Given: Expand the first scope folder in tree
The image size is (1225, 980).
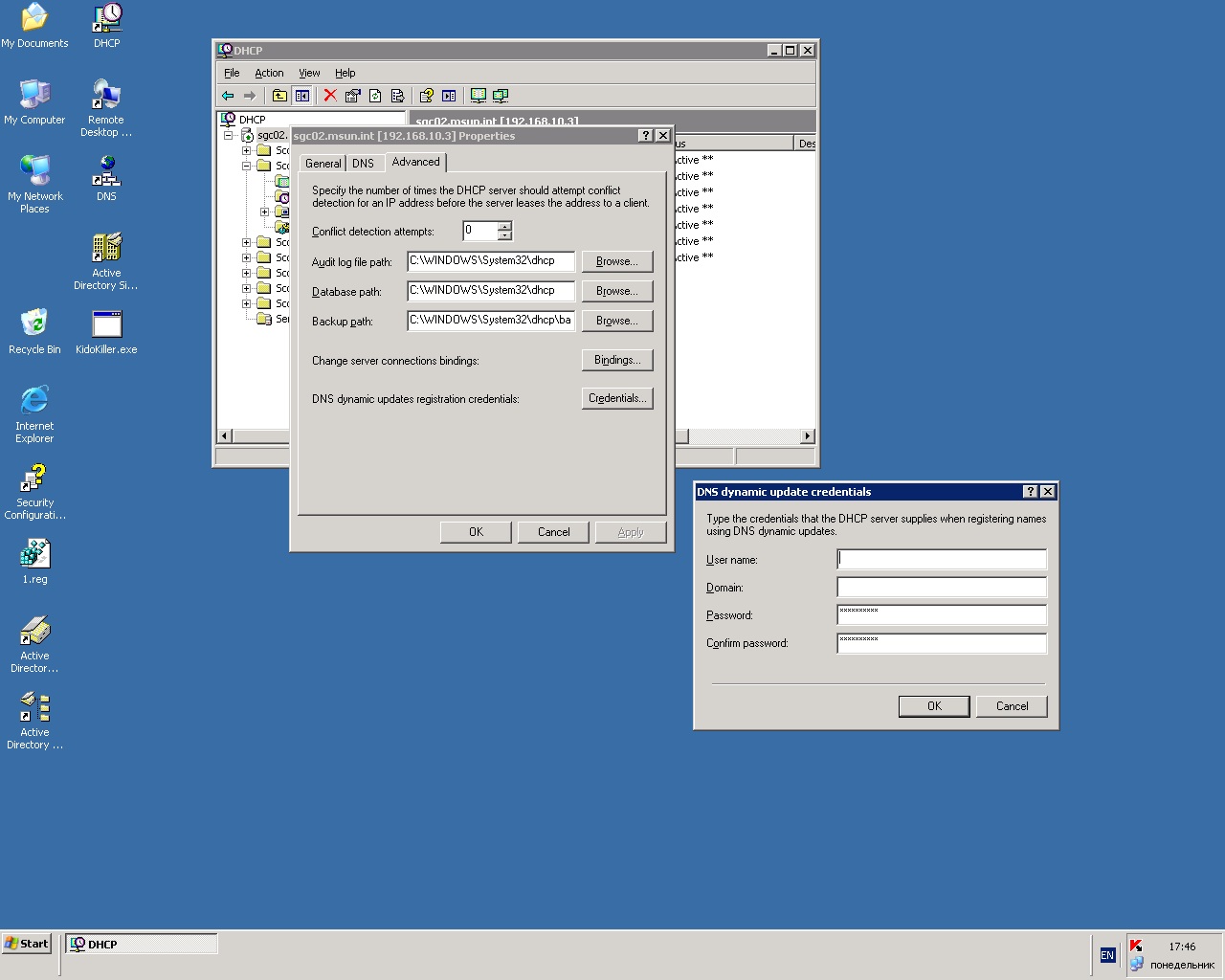Looking at the screenshot, I should (247, 150).
